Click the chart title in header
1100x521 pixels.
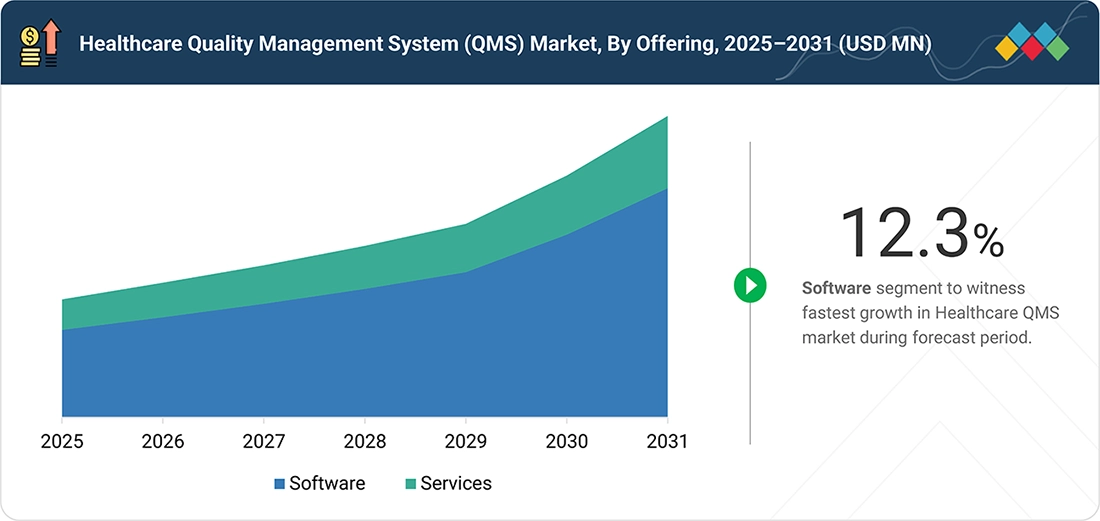[505, 44]
